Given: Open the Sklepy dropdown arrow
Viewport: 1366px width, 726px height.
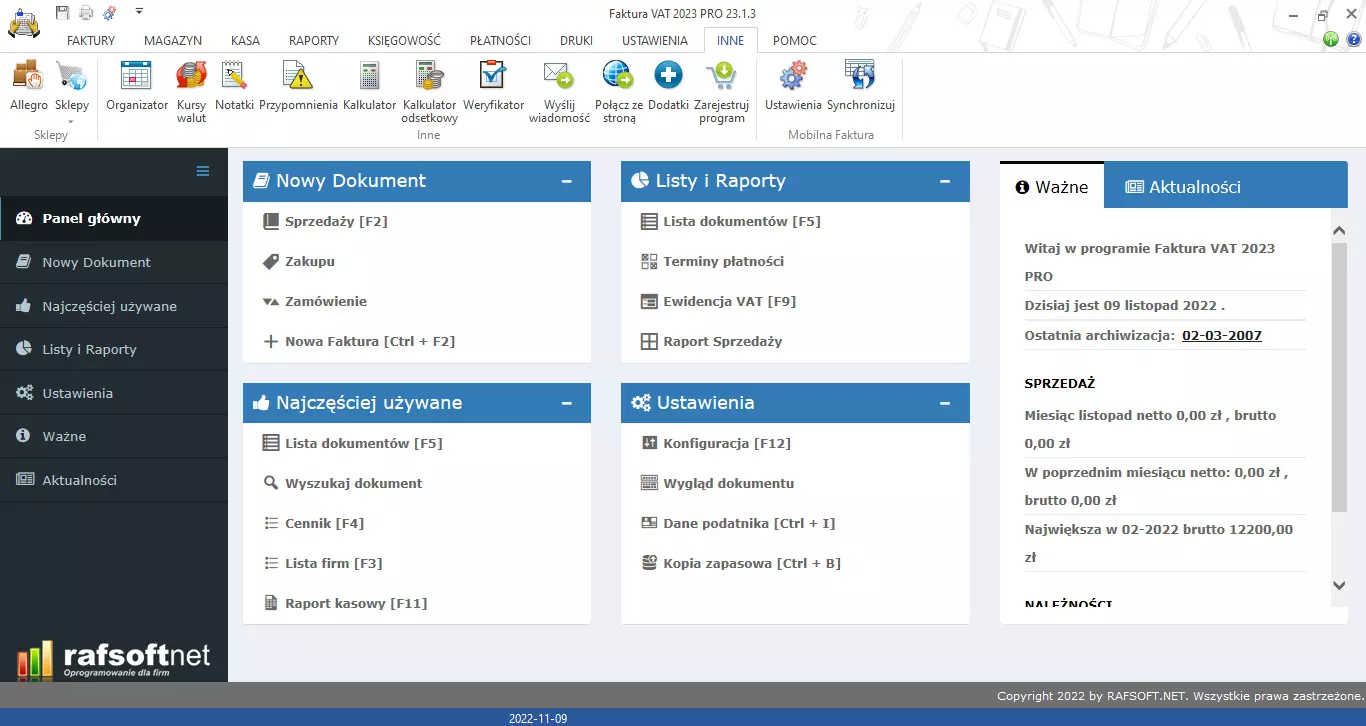Looking at the screenshot, I should coord(72,122).
